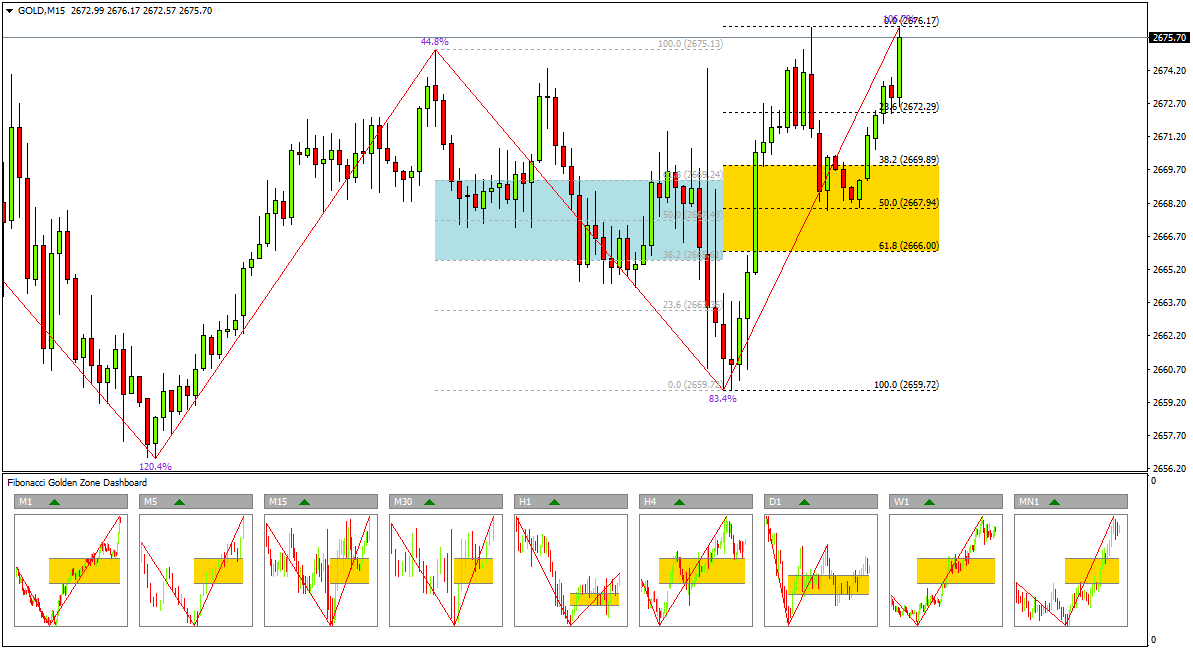This screenshot has width=1193, height=648.
Task: Click the Fibonacci Golden Zone Dashboard title
Action: coord(77,483)
